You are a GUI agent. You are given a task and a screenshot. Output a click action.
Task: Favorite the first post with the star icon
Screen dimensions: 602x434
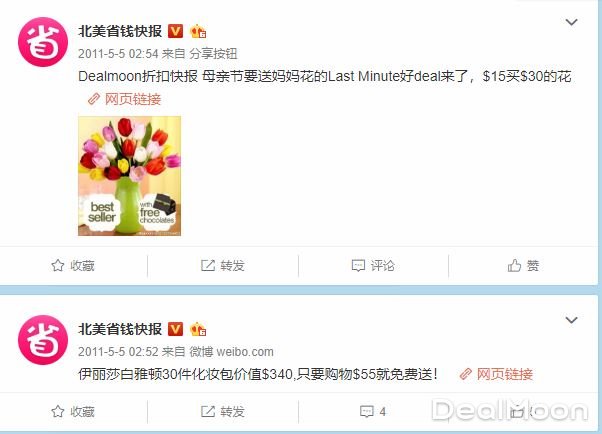click(x=73, y=265)
